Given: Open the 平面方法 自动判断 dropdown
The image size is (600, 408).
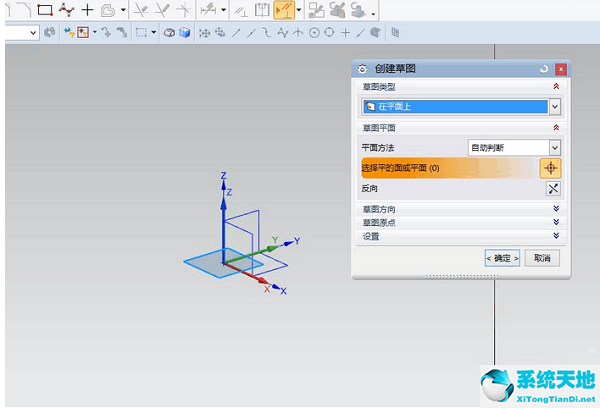Looking at the screenshot, I should pyautogui.click(x=515, y=147).
